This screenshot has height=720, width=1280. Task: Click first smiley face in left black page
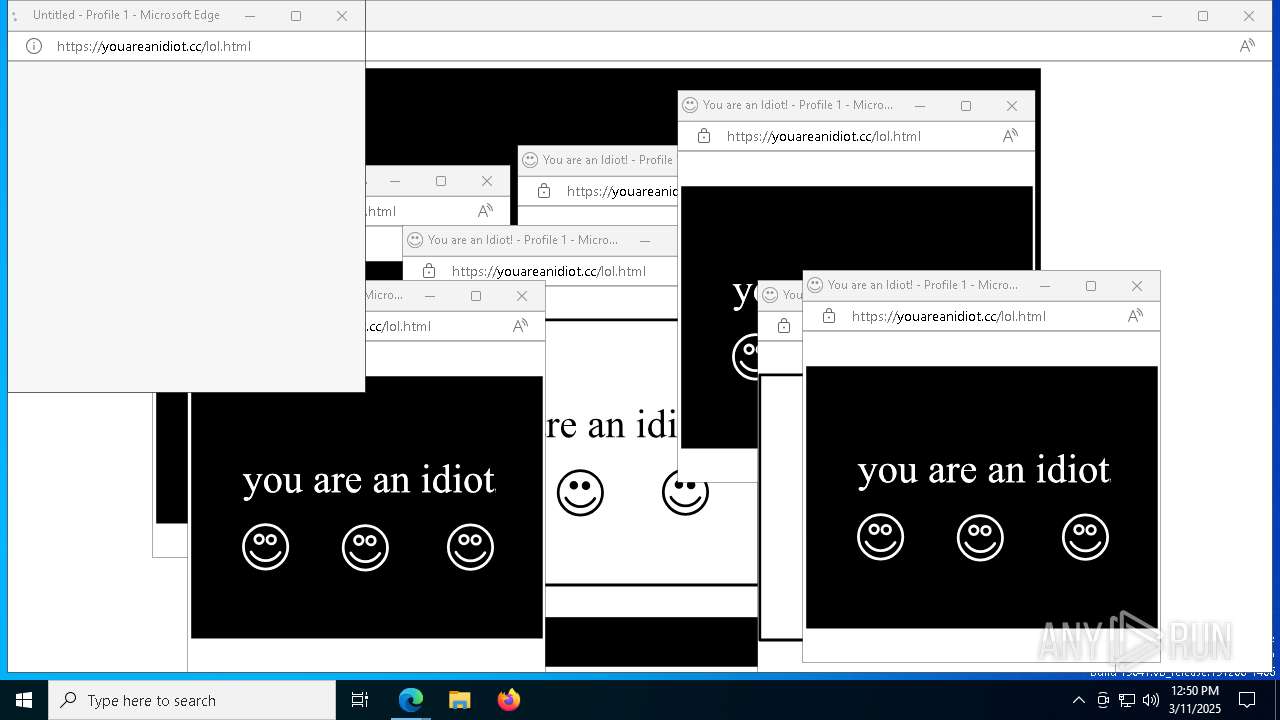pos(266,547)
